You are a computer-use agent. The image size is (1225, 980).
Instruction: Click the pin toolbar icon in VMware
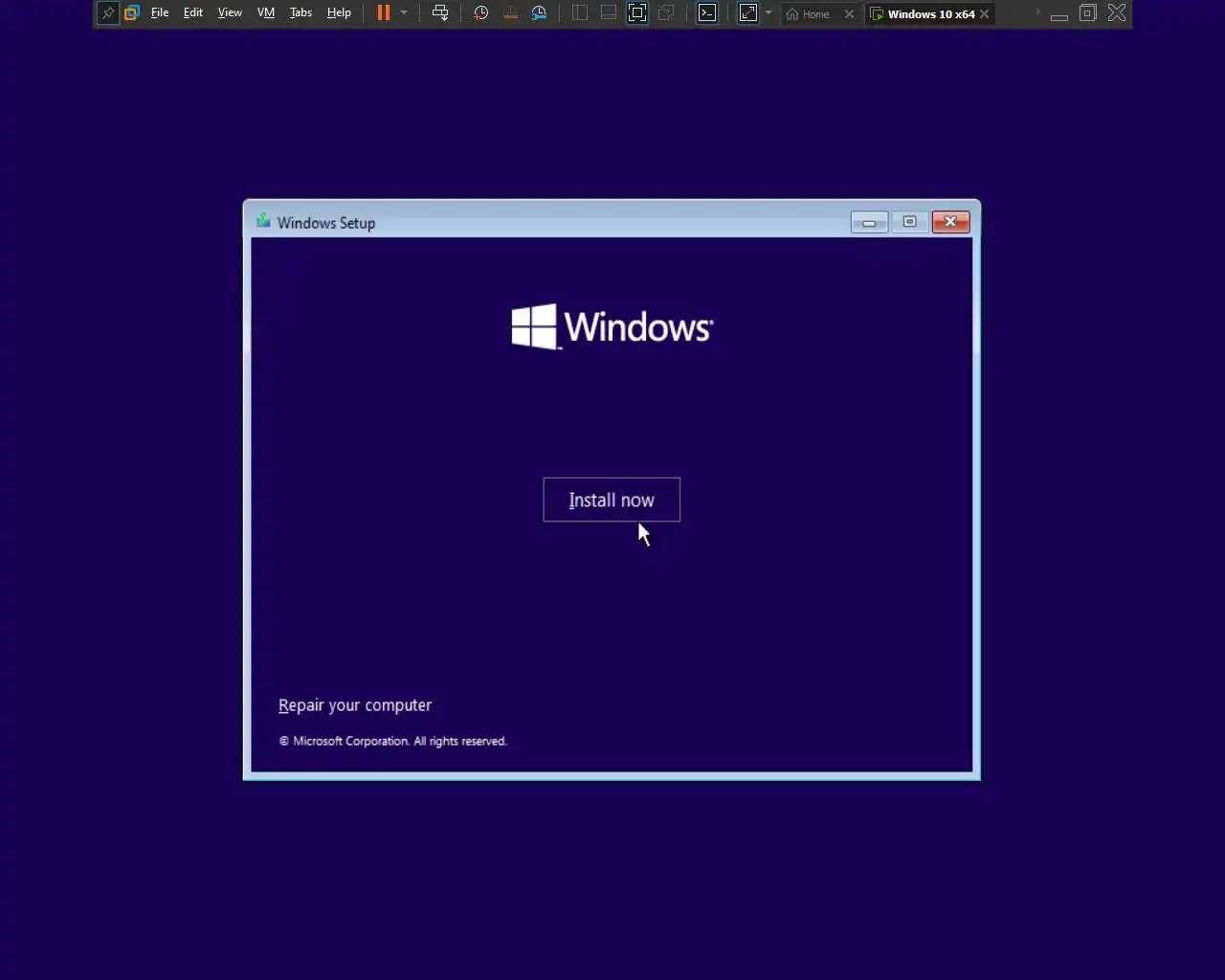(x=108, y=13)
